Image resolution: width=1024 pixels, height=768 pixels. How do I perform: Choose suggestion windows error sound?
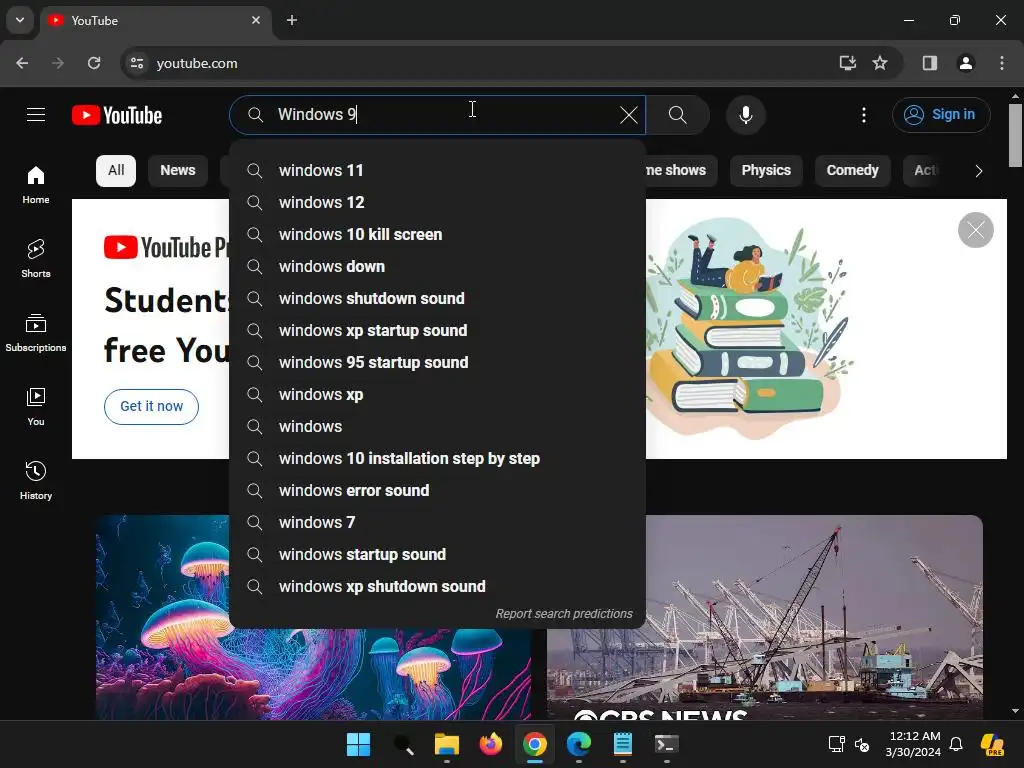tap(438, 490)
